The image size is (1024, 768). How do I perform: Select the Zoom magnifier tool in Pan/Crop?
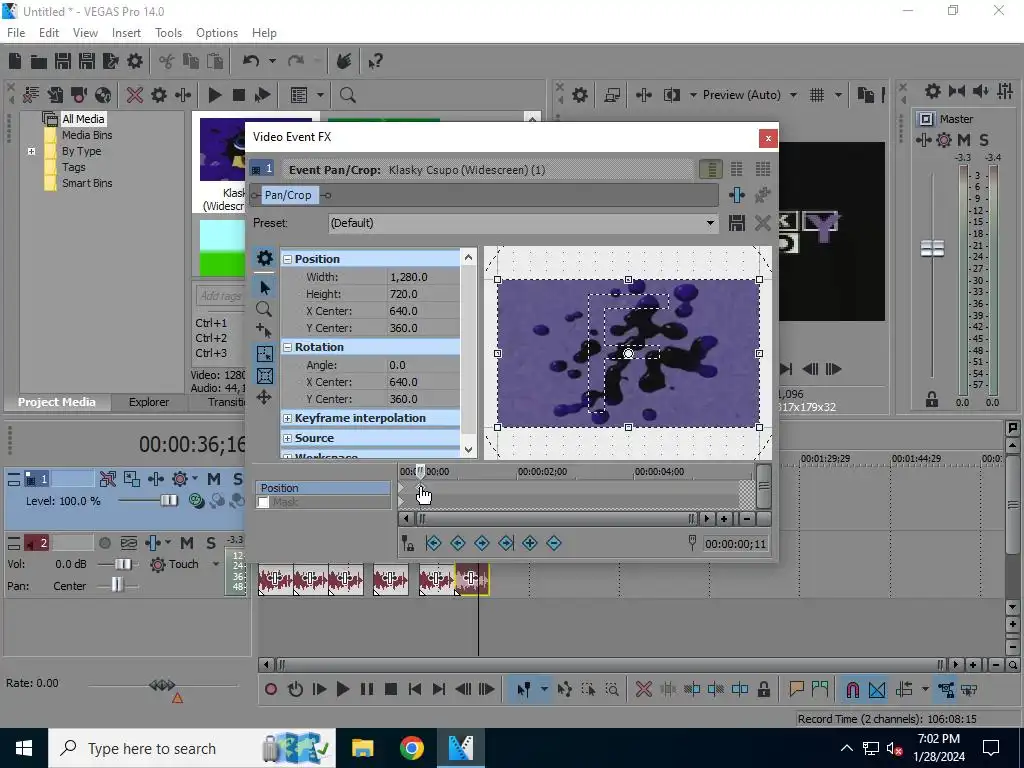pos(264,309)
